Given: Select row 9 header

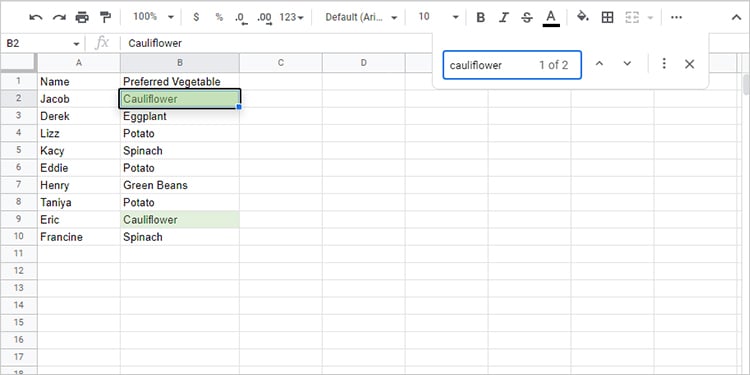Looking at the screenshot, I should 19,220.
